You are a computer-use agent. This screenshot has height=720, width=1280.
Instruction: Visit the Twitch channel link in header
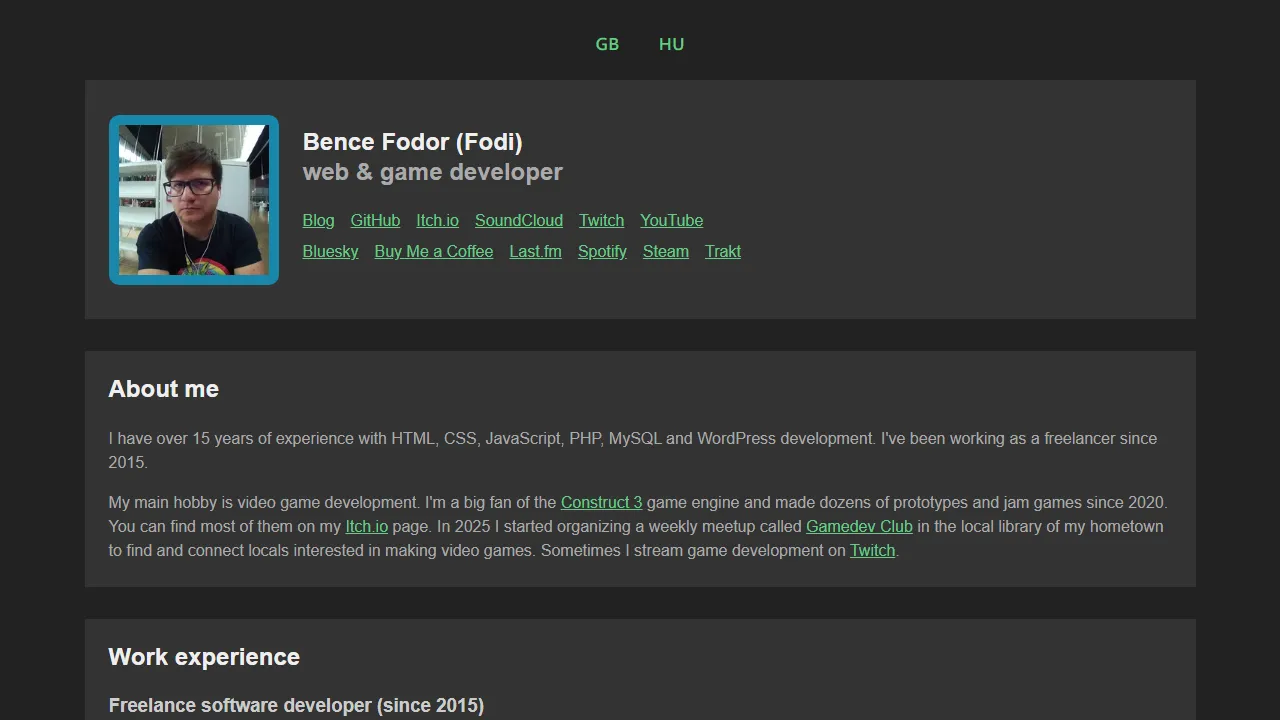pyautogui.click(x=601, y=220)
